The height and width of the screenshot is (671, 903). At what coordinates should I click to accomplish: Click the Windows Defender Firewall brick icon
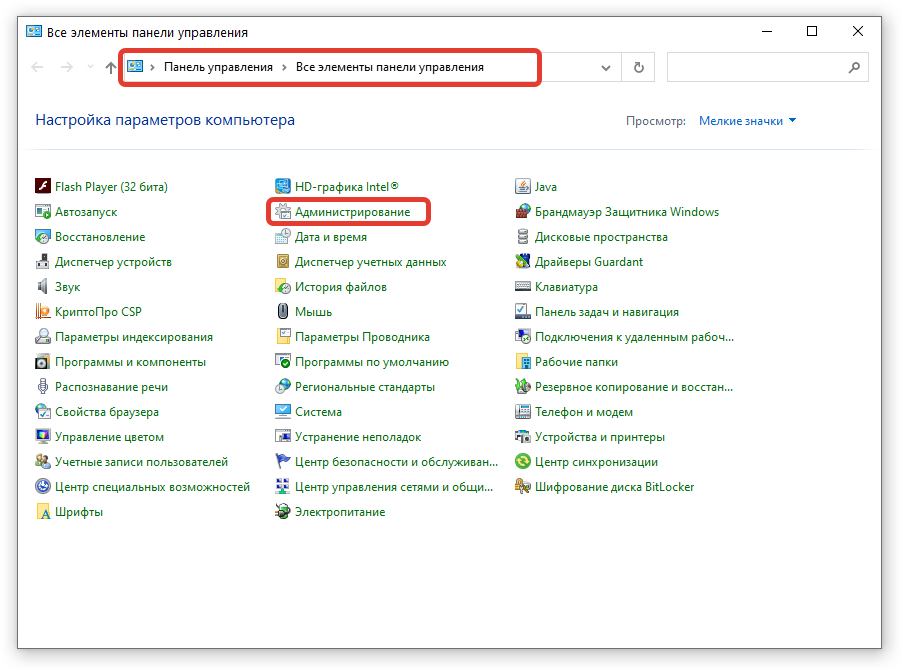pyautogui.click(x=522, y=212)
